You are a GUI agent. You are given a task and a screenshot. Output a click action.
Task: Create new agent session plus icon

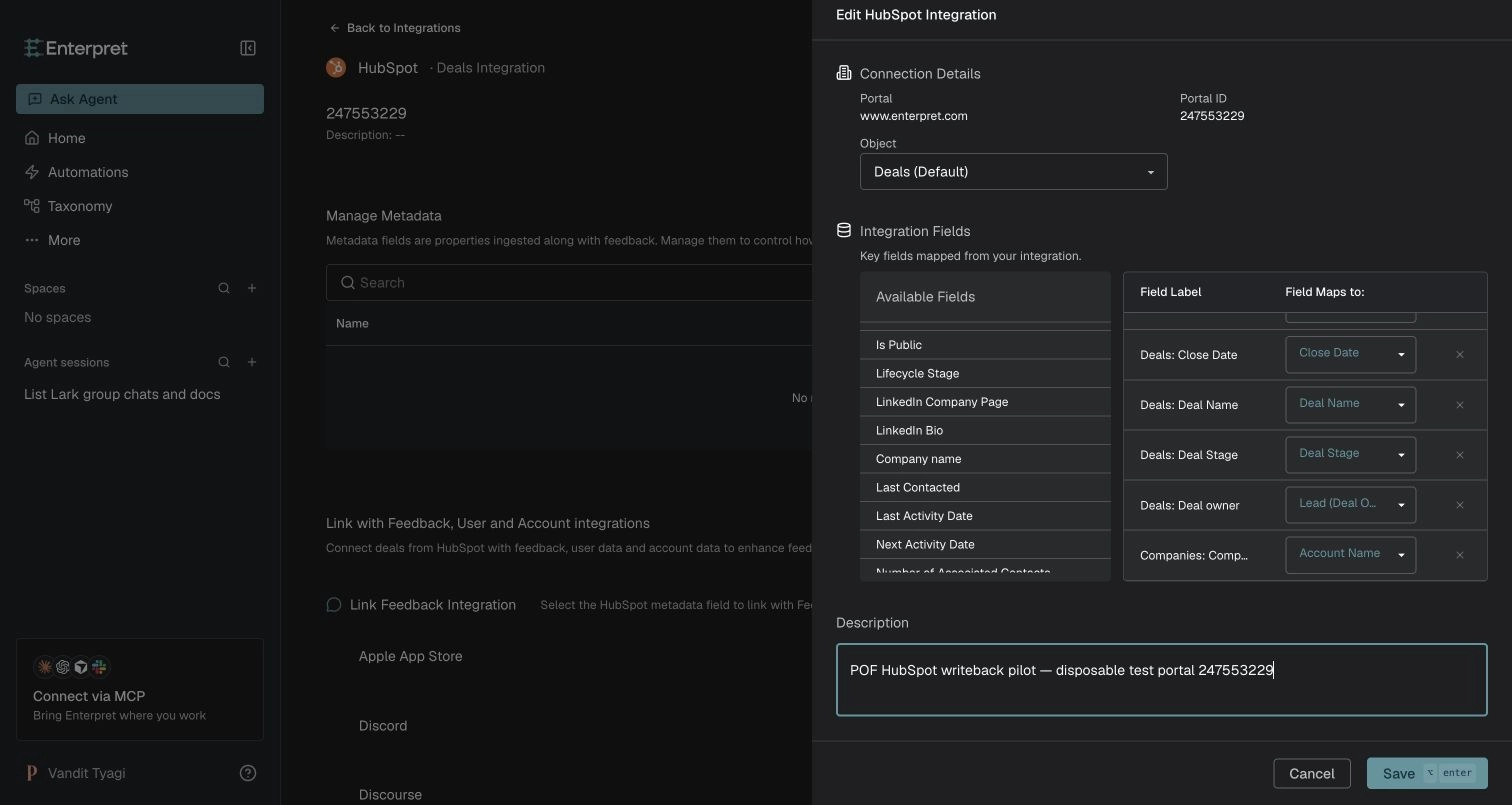click(x=252, y=362)
